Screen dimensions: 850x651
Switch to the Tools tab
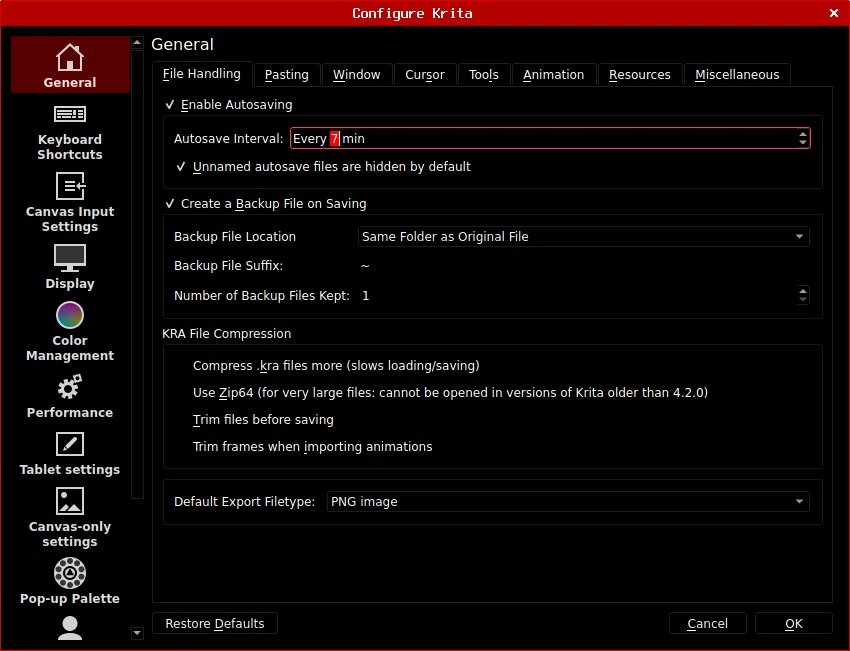coord(484,75)
